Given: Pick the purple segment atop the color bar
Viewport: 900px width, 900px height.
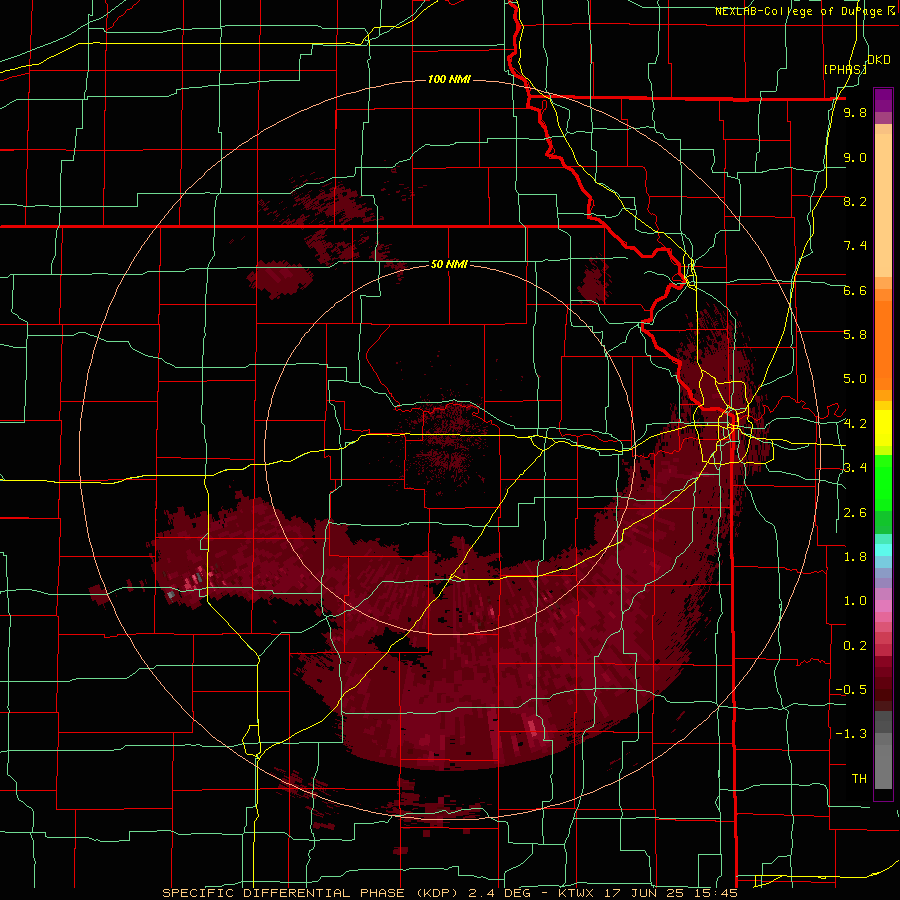Looking at the screenshot, I should click(x=883, y=100).
